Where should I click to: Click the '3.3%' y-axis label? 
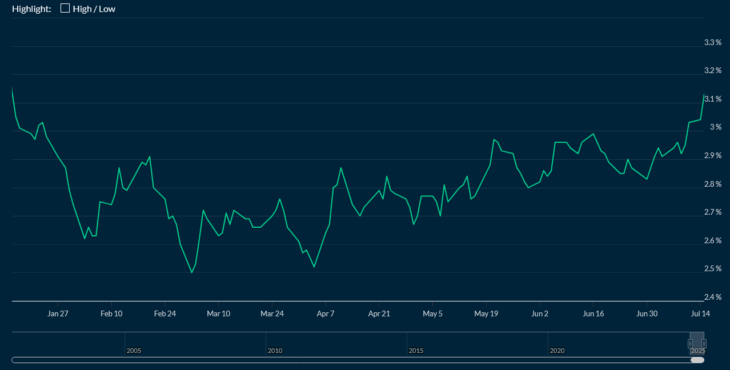[x=712, y=42]
